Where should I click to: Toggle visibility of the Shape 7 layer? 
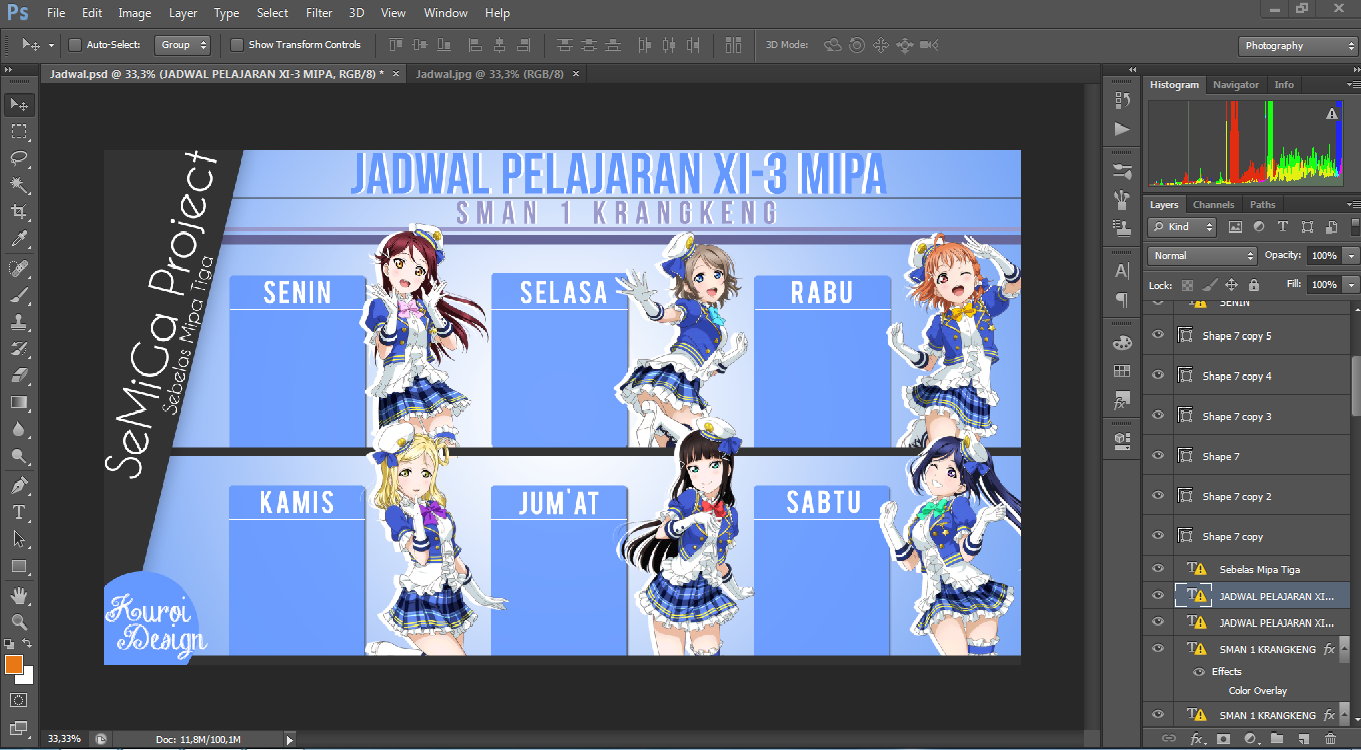click(x=1158, y=455)
